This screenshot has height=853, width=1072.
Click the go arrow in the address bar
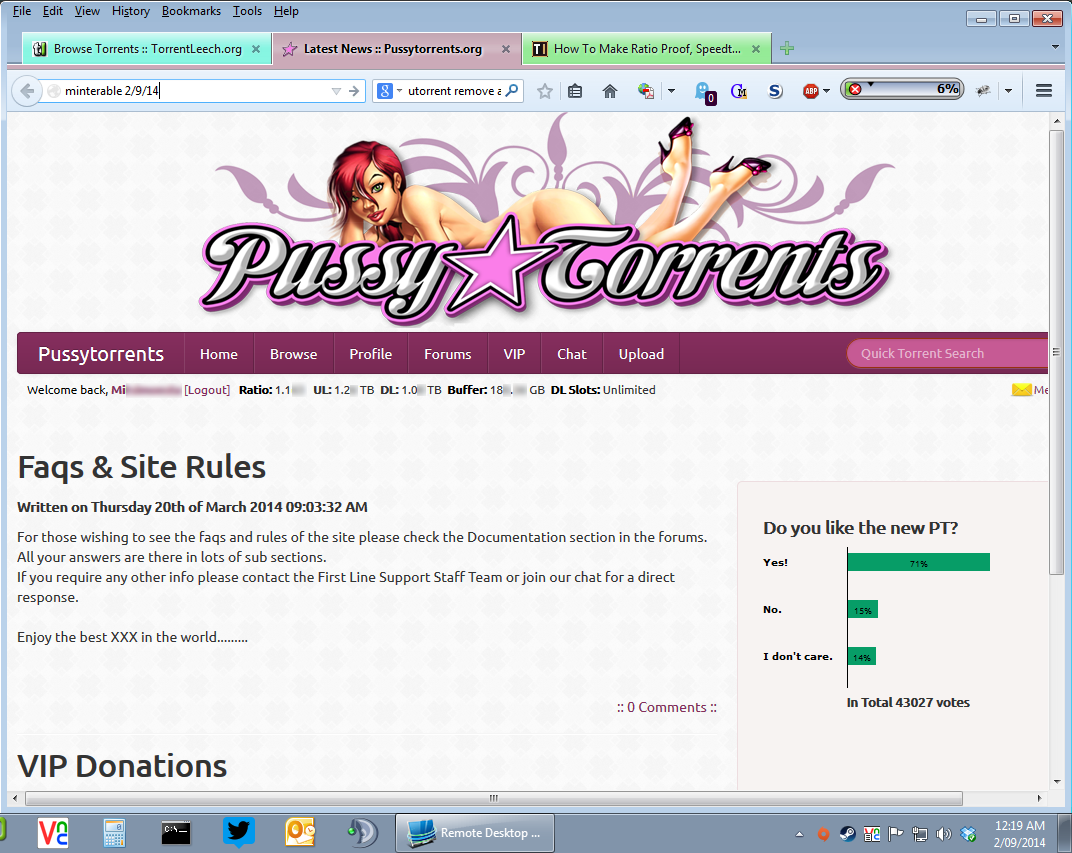[x=354, y=91]
